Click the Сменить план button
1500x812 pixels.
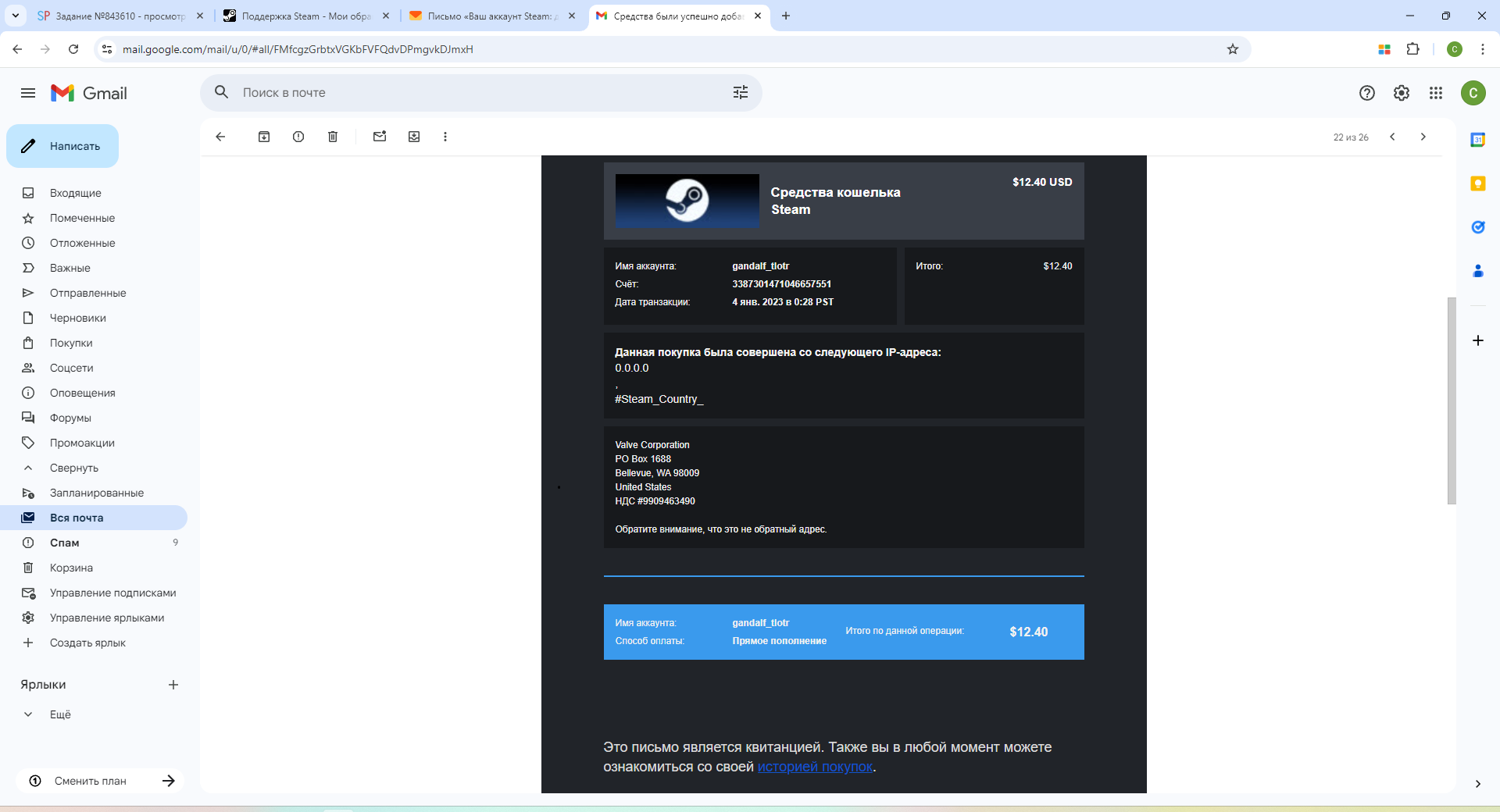click(x=100, y=781)
